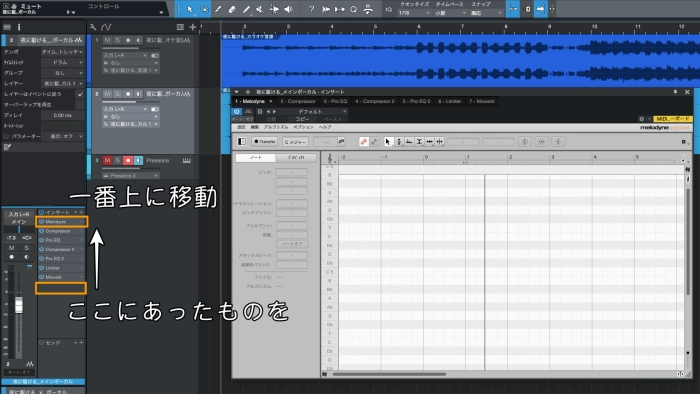This screenshot has width=700, height=394.
Task: Click the plus icon to add track
Action: pos(192,27)
